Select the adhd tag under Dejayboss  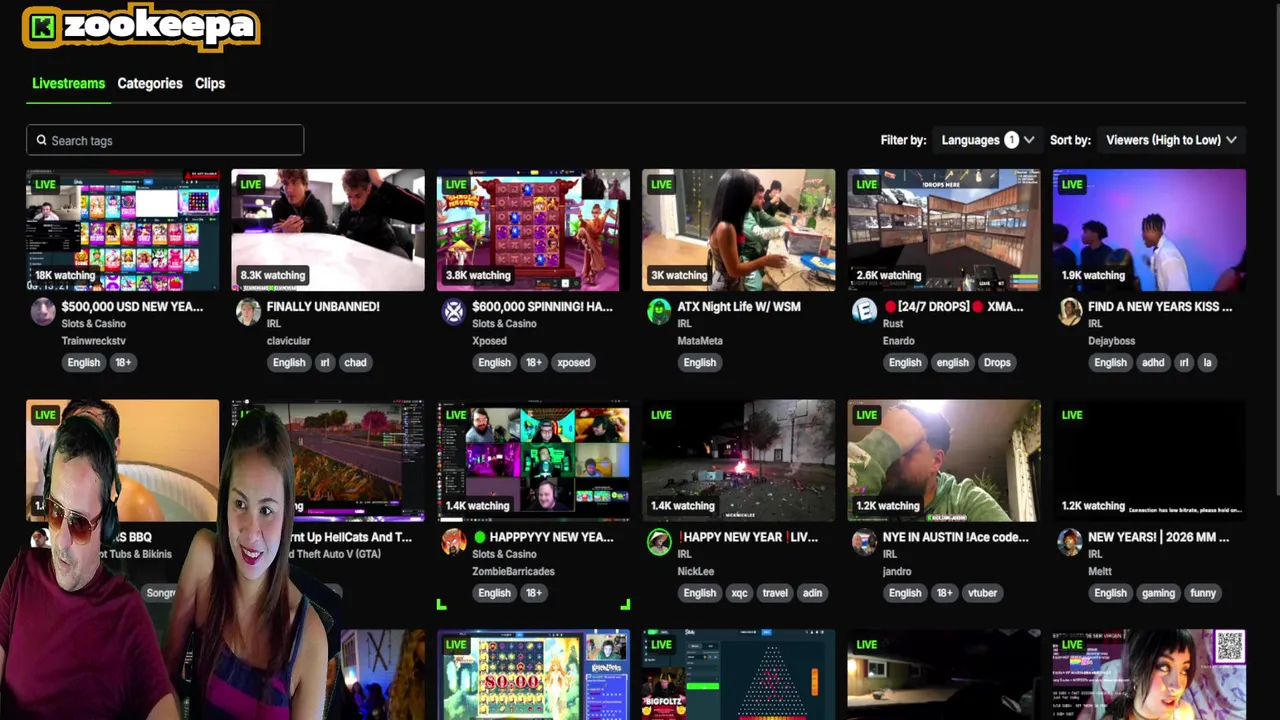coord(1153,362)
